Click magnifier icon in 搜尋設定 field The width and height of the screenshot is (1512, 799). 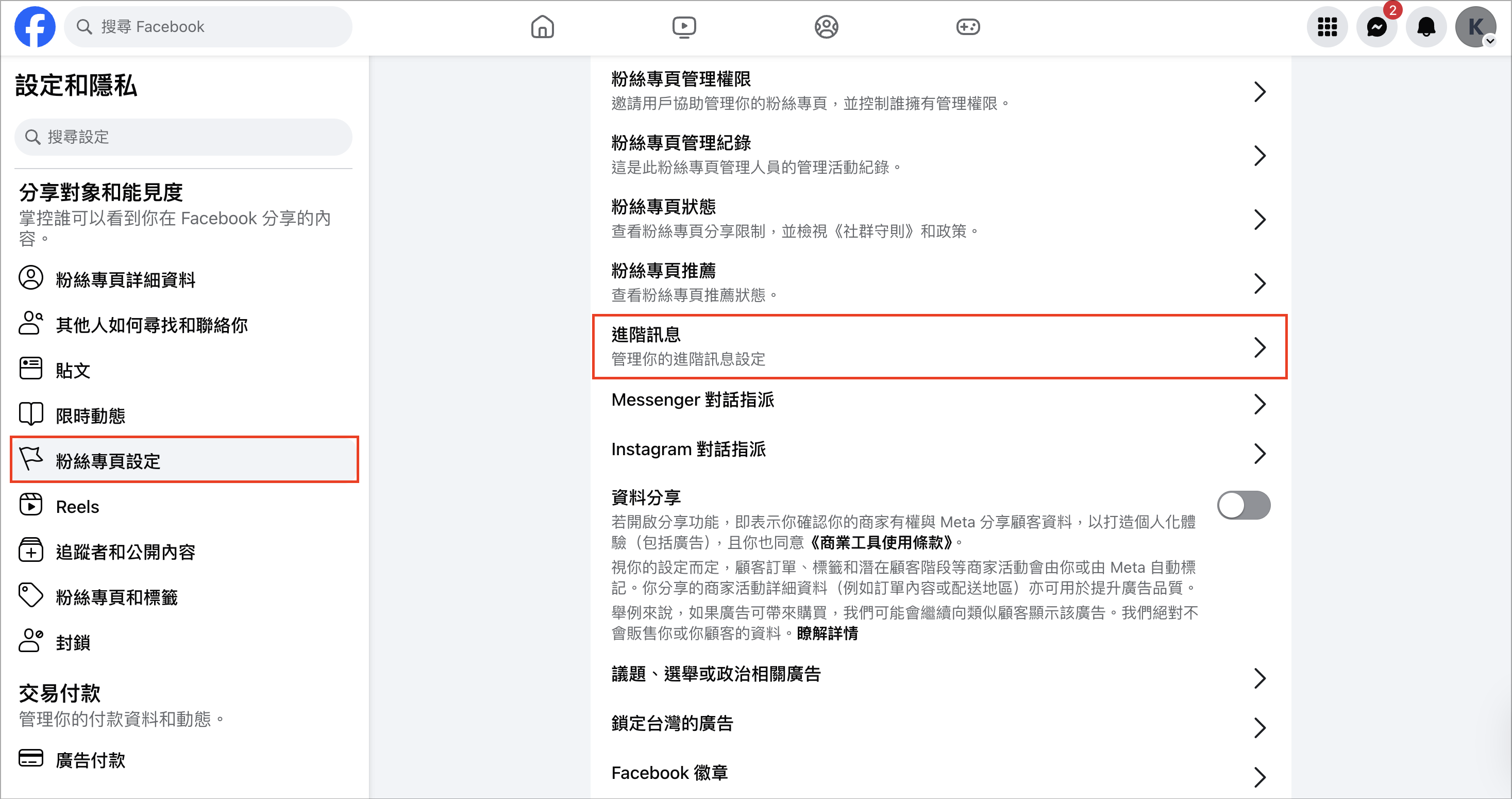click(x=33, y=137)
